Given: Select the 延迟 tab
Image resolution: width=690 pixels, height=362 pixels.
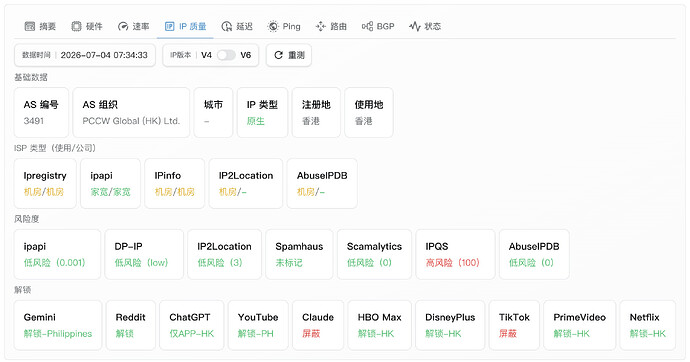Looking at the screenshot, I should pyautogui.click(x=237, y=26).
